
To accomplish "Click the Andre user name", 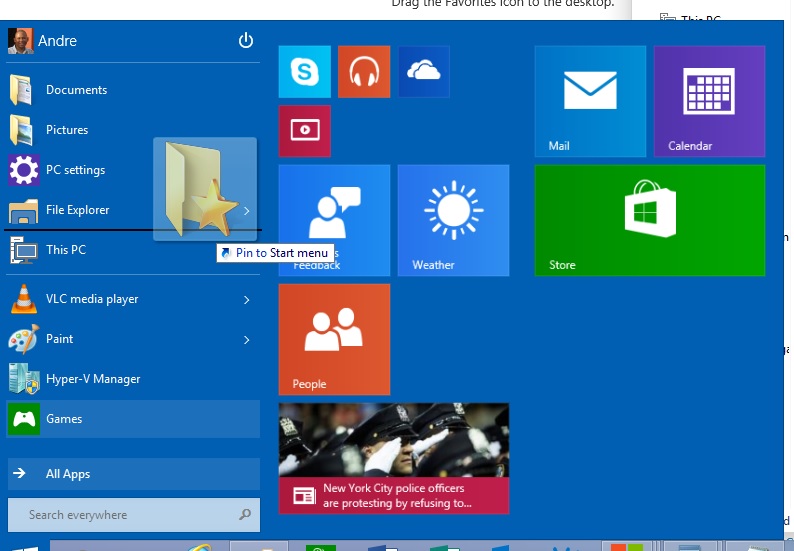I will tap(57, 41).
